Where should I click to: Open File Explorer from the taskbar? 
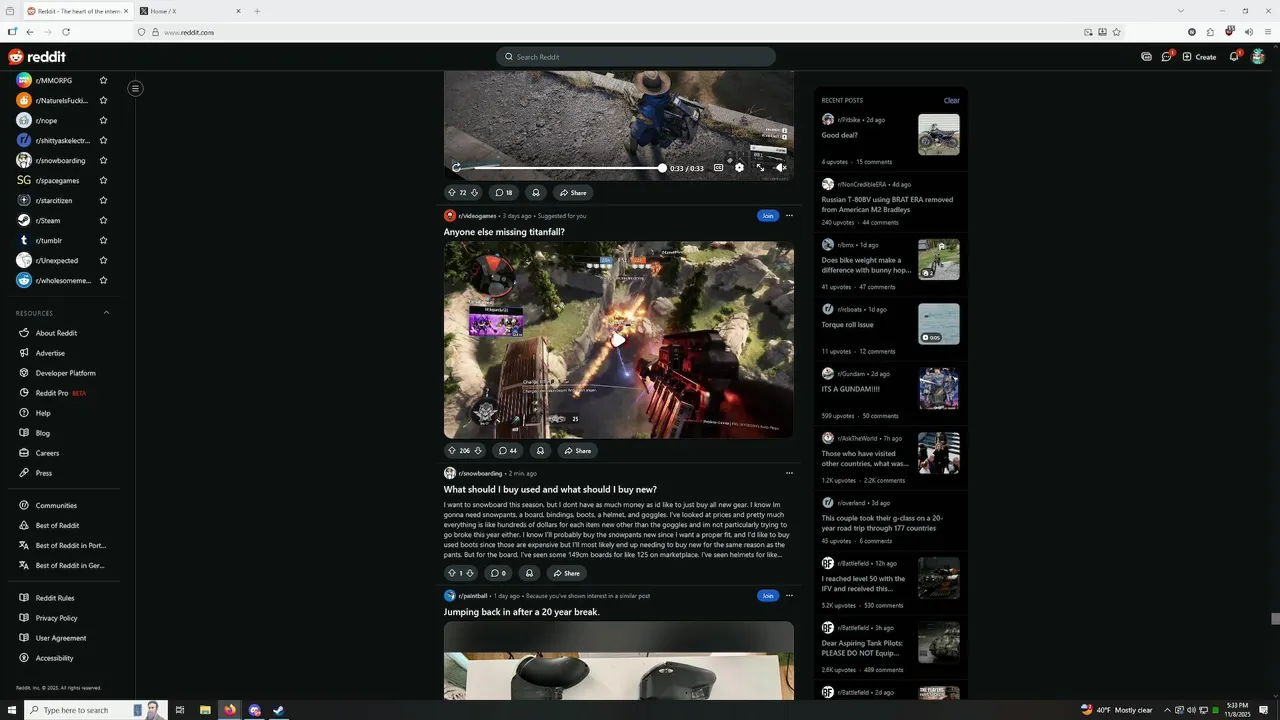(205, 710)
